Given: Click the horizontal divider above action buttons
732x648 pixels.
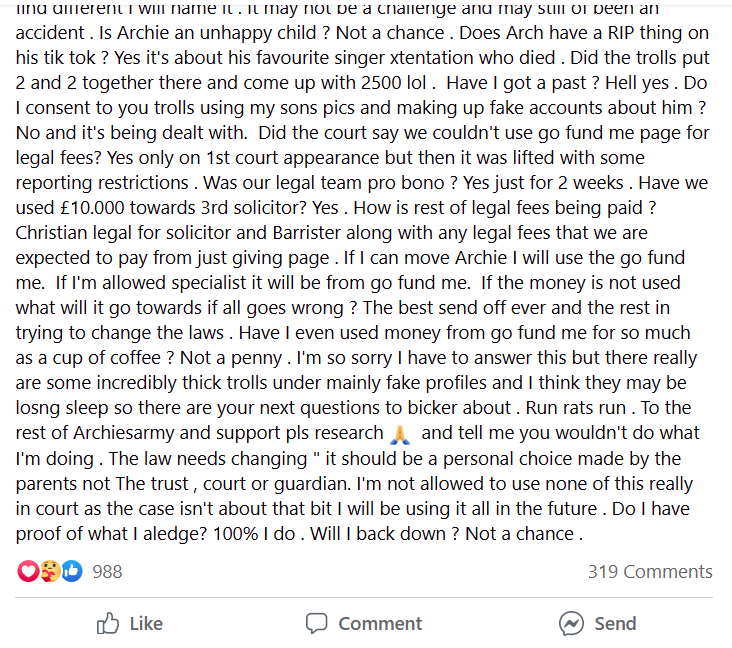Looking at the screenshot, I should (x=364, y=598).
